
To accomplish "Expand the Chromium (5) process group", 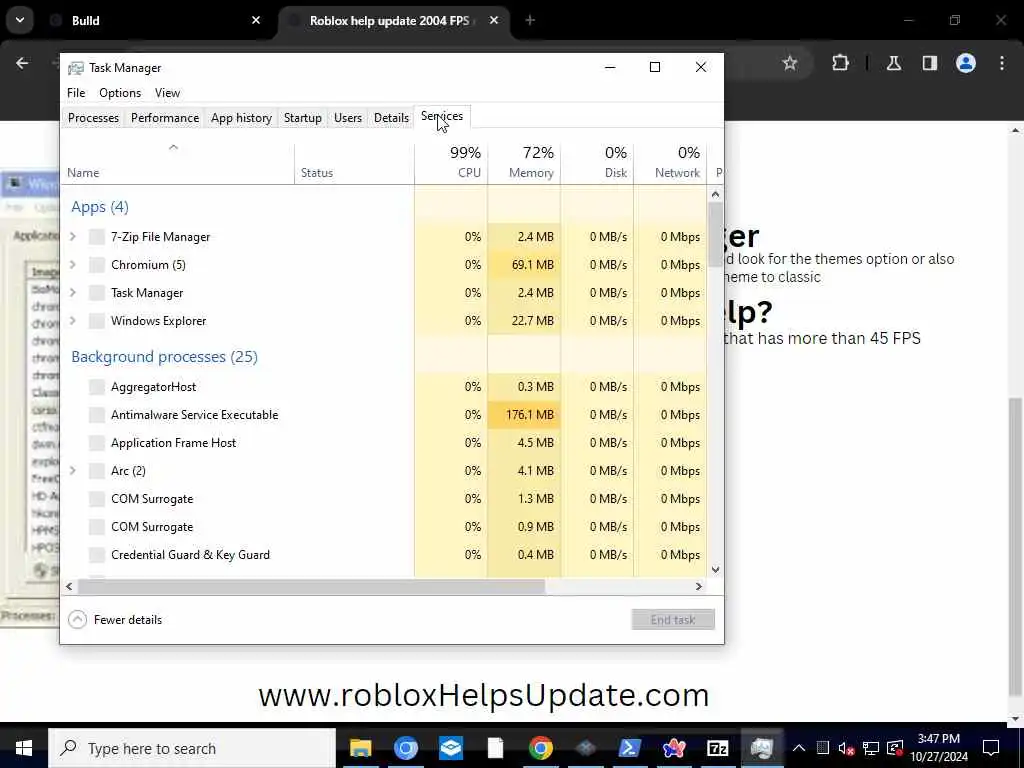I will [73, 265].
